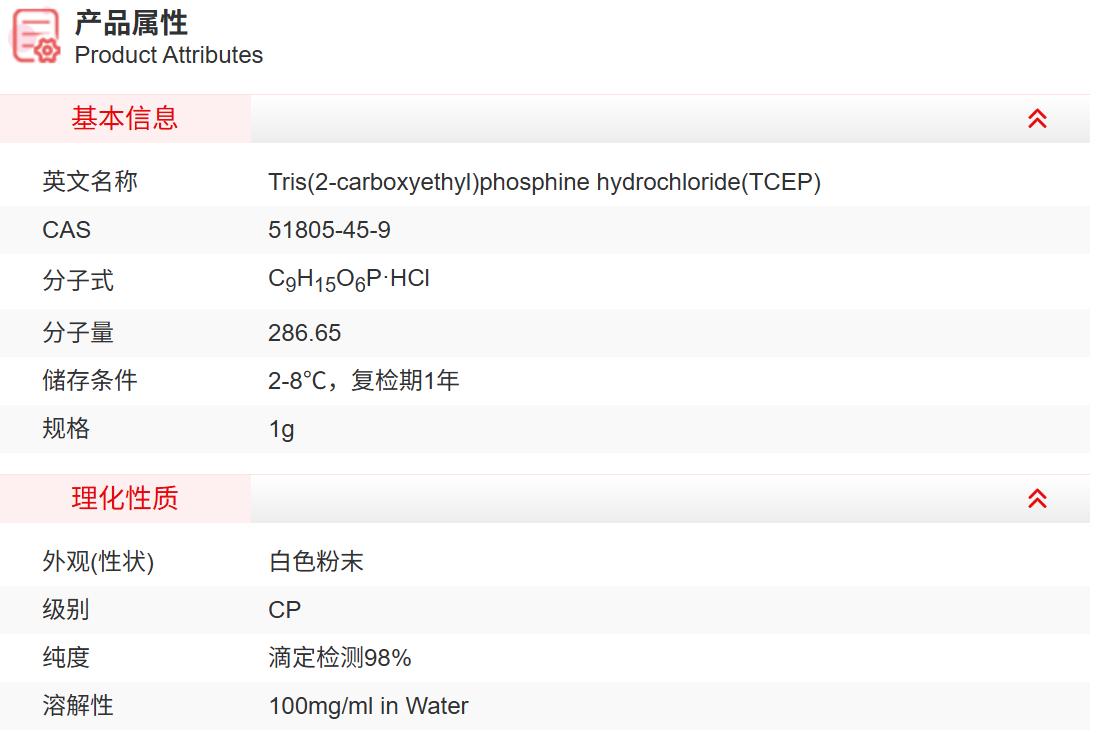
Task: Click the molecular weight value 286.65
Action: pyautogui.click(x=304, y=333)
